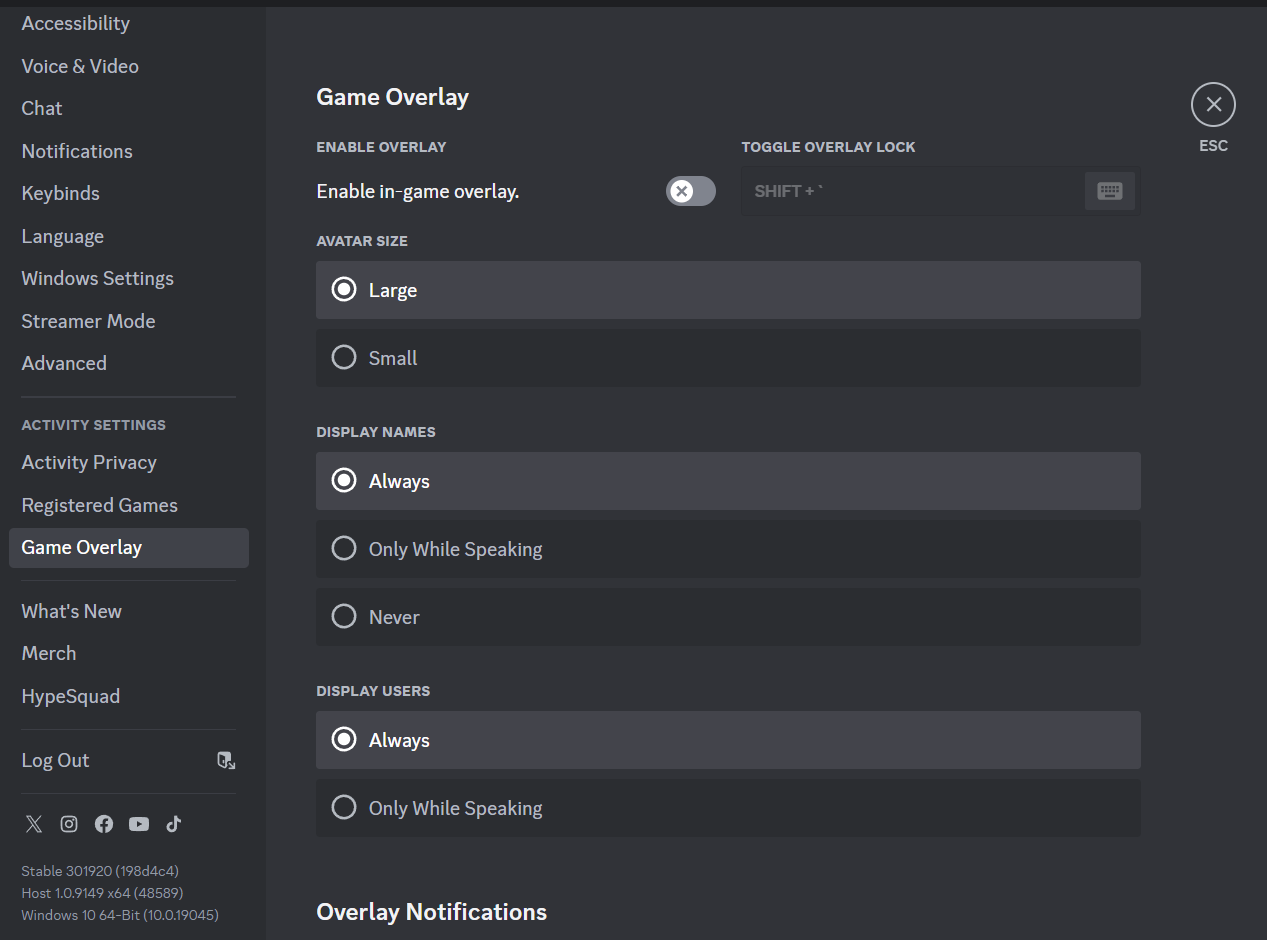Open HypeSquad page
1267x940 pixels.
point(129,696)
